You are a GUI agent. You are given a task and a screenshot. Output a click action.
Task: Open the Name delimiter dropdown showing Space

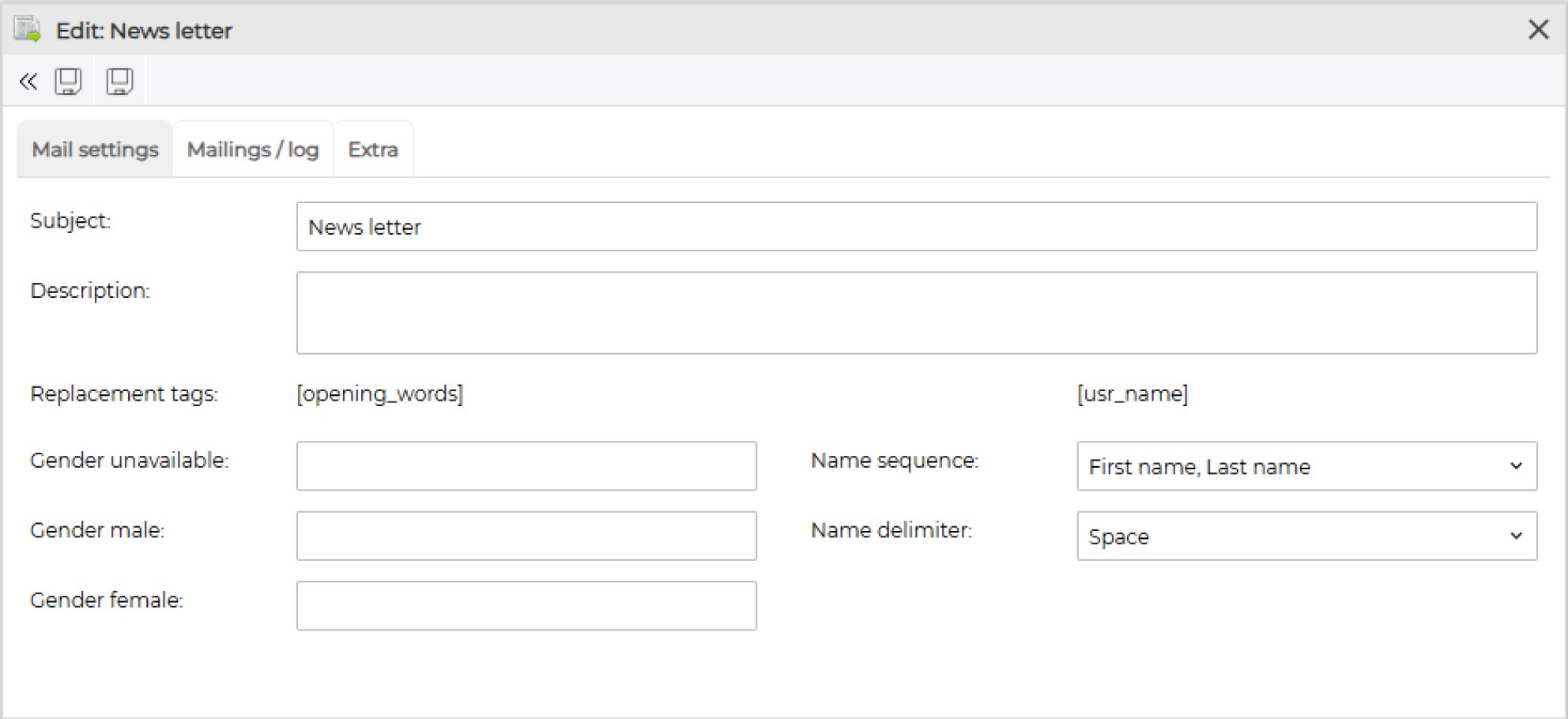point(1306,536)
